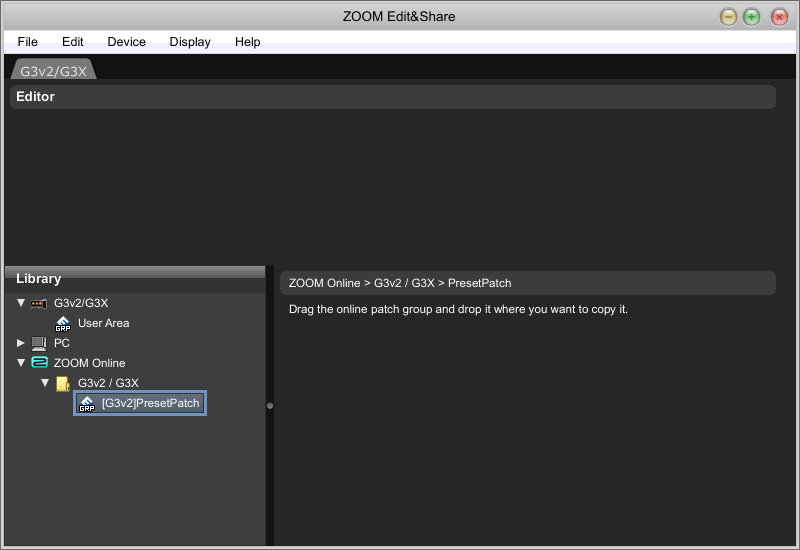Collapse the G3v2 / G3X folder node
800x550 pixels.
coord(45,382)
